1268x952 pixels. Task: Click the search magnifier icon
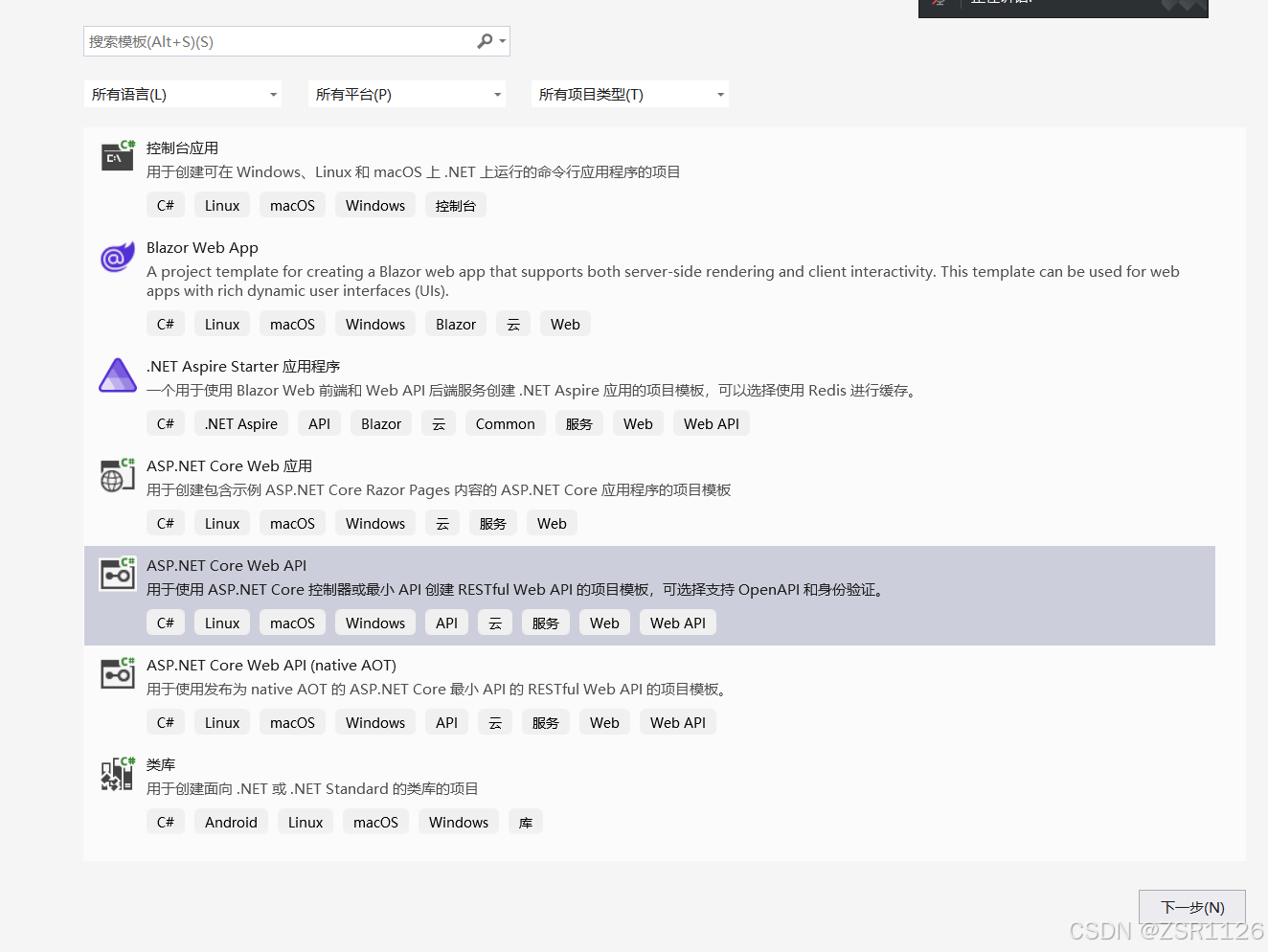pyautogui.click(x=485, y=41)
